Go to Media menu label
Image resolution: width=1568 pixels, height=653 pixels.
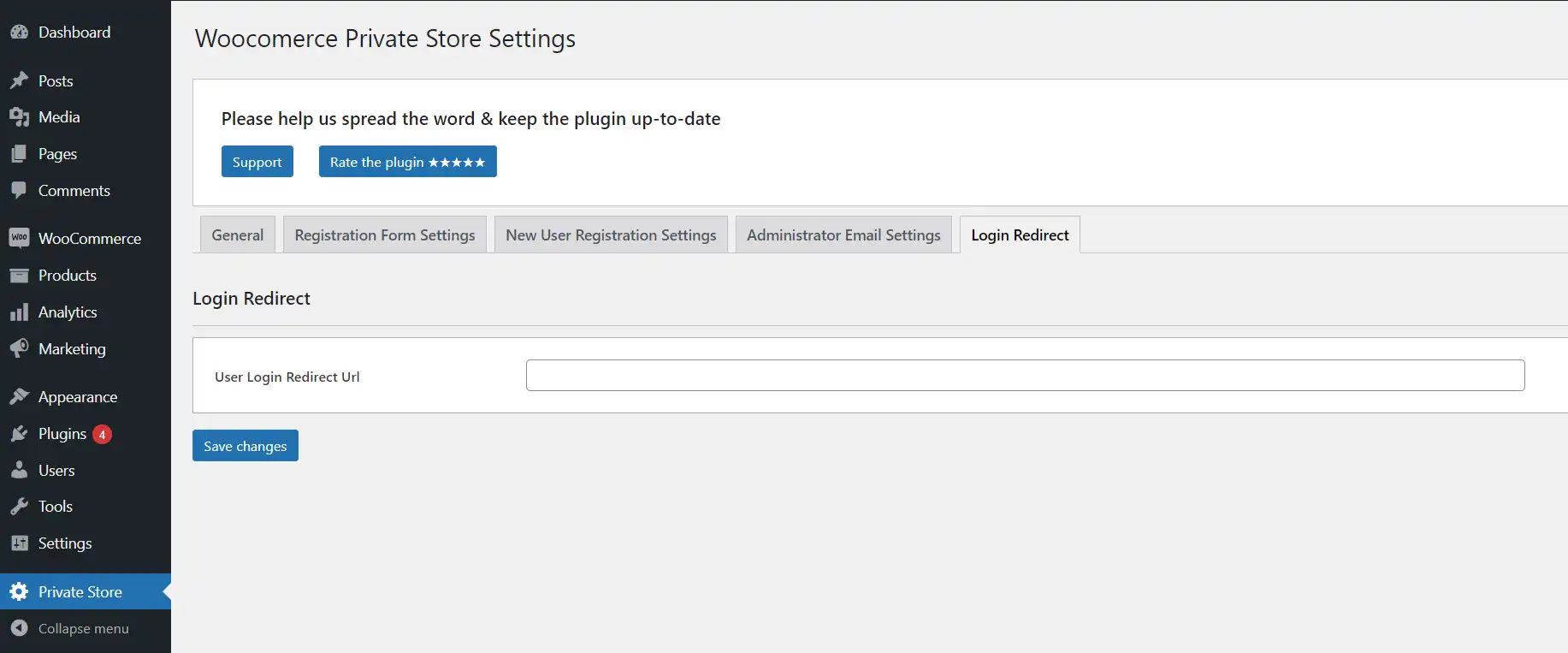point(59,117)
